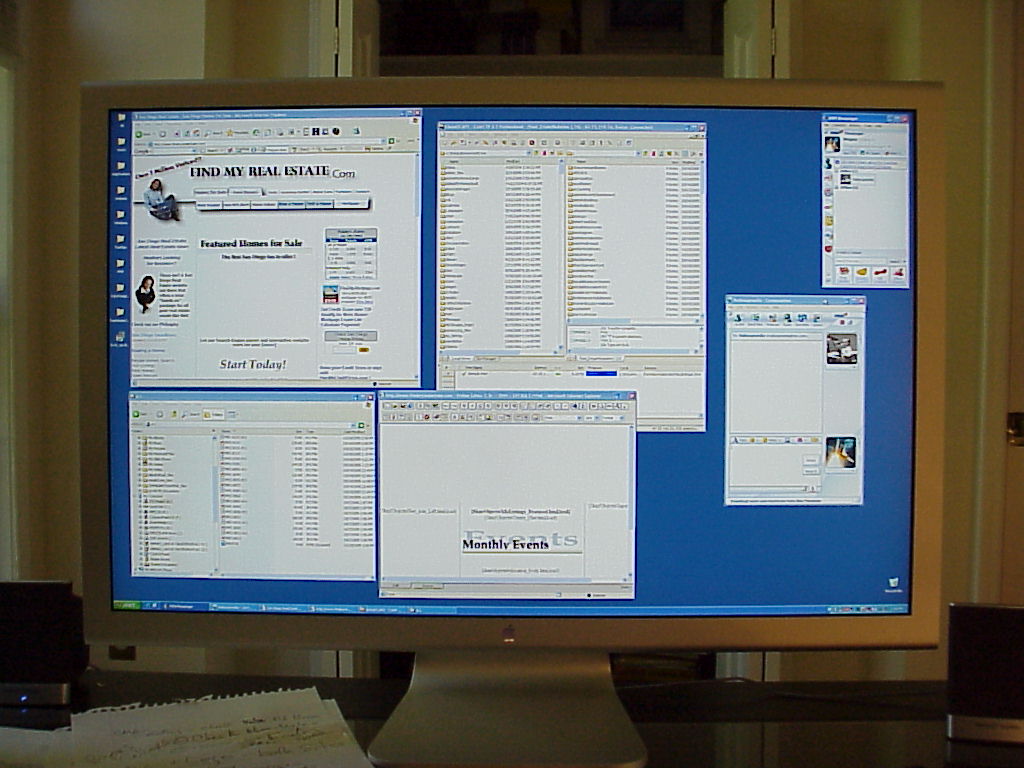The height and width of the screenshot is (768, 1024).
Task: Click the Date Modified column header in Explorer
Action: coord(357,431)
